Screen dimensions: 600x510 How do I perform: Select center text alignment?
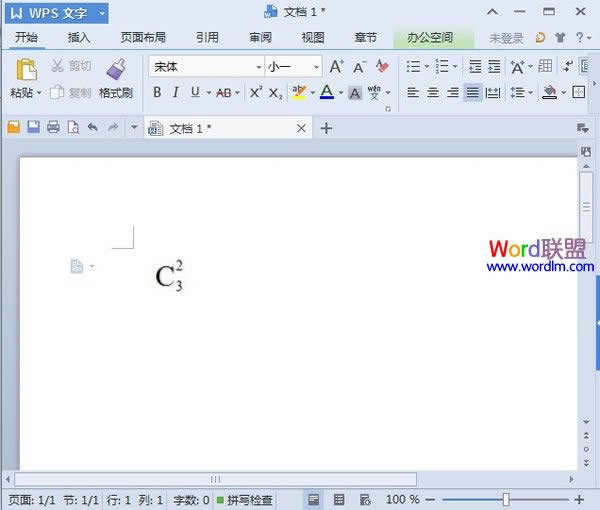coord(433,92)
